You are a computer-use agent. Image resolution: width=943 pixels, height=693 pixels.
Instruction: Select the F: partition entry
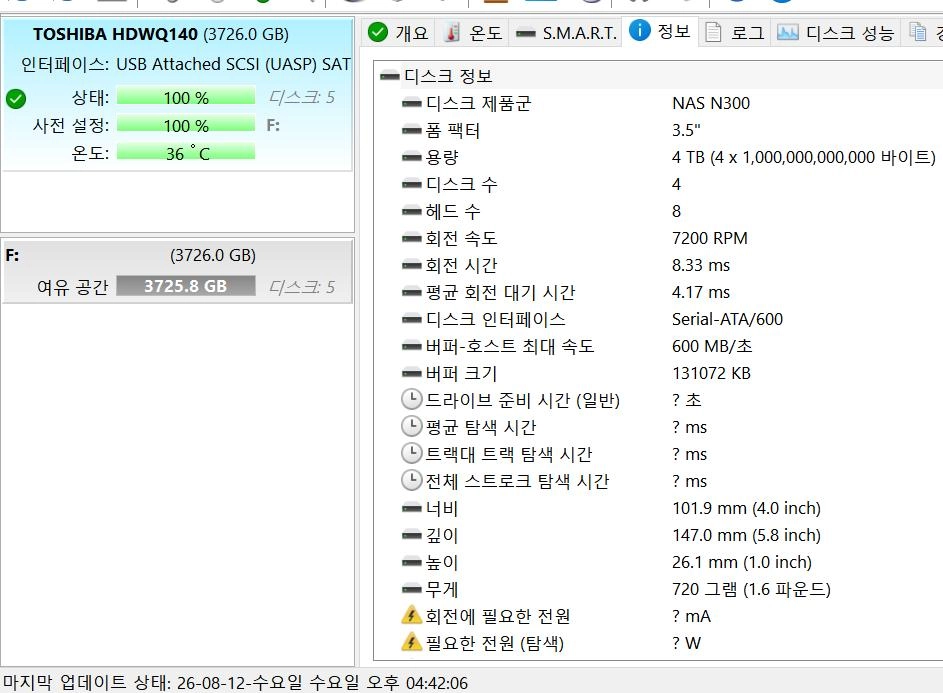pyautogui.click(x=177, y=271)
